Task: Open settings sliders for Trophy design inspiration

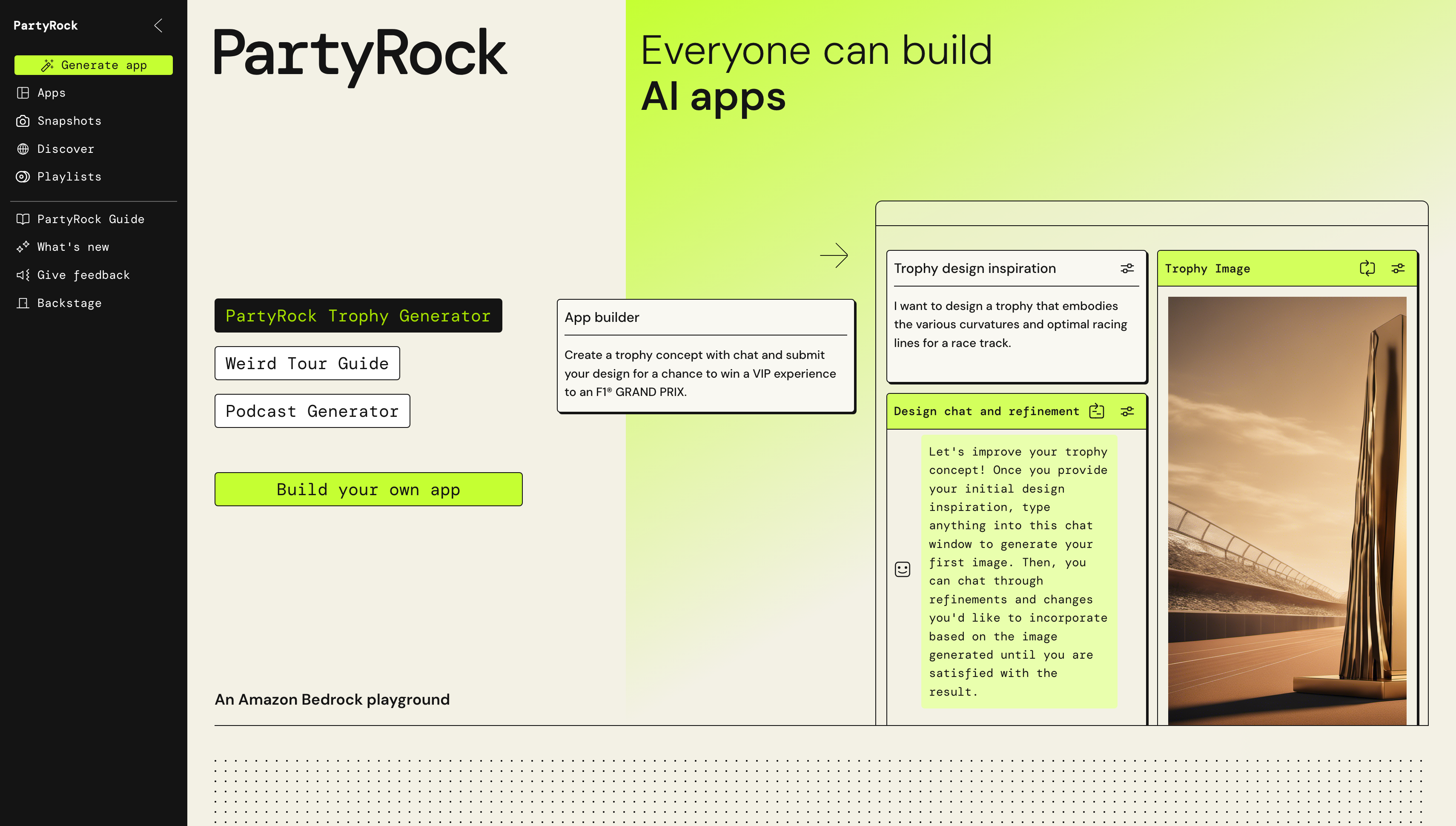Action: pos(1127,269)
